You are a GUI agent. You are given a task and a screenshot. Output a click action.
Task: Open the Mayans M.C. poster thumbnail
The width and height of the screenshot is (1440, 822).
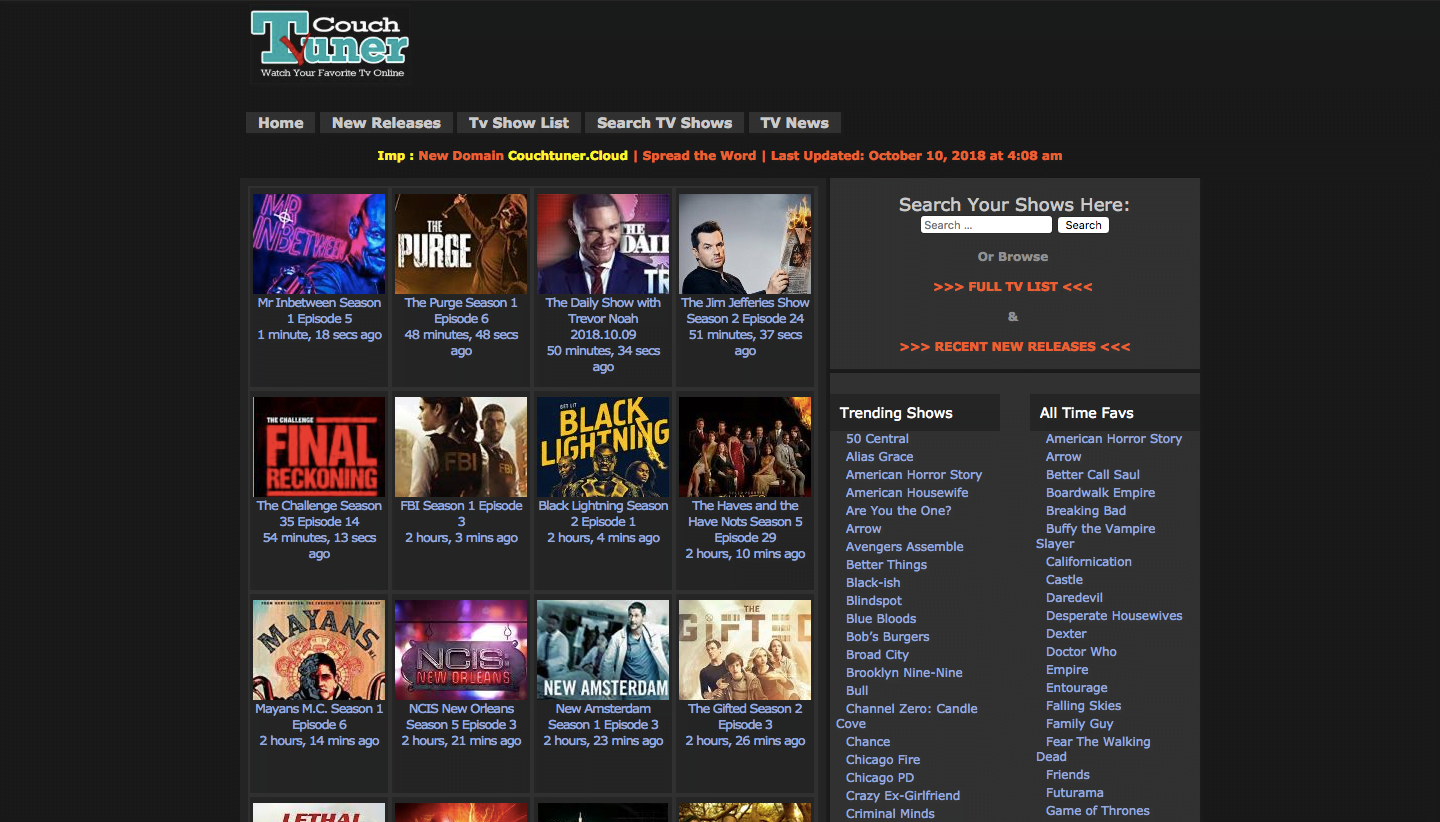pos(319,650)
